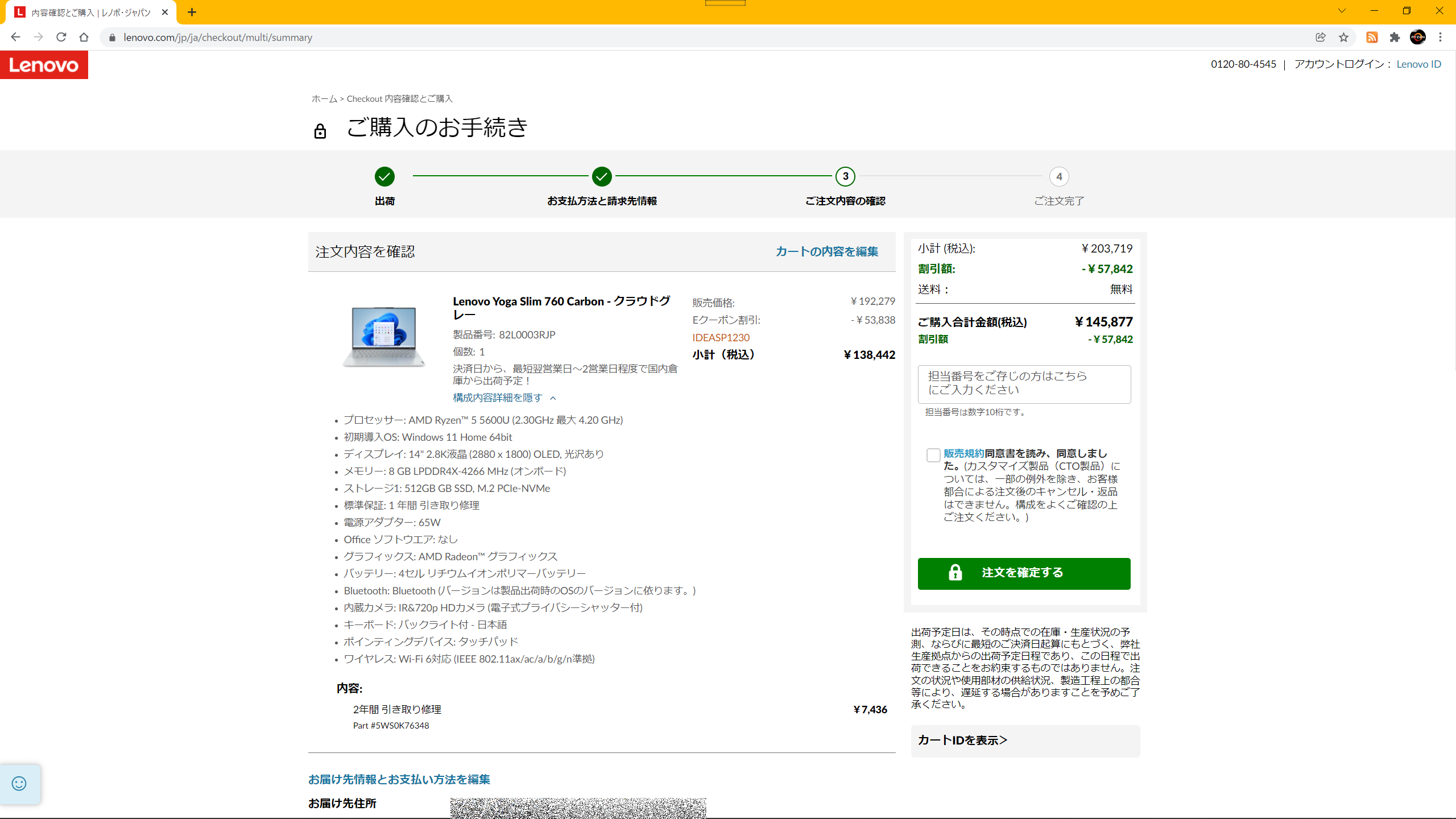Click the phone number 0120-80-4545
This screenshot has width=1456, height=819.
(x=1243, y=64)
